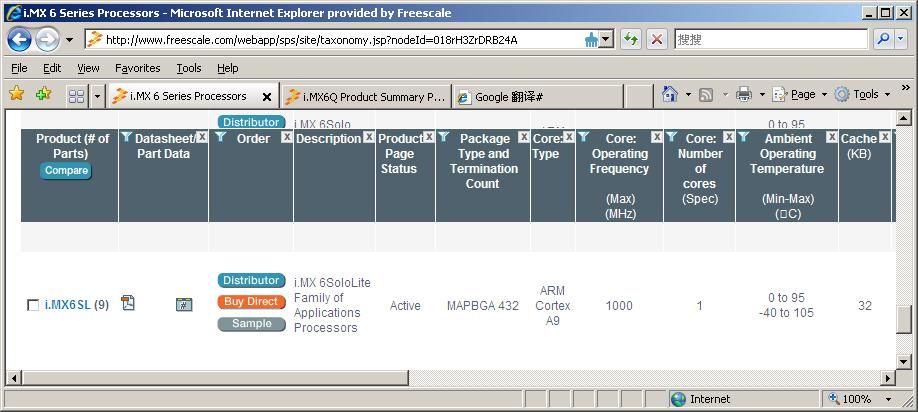Open the tab list dropdown arrow
The width and height of the screenshot is (918, 412).
[97, 96]
